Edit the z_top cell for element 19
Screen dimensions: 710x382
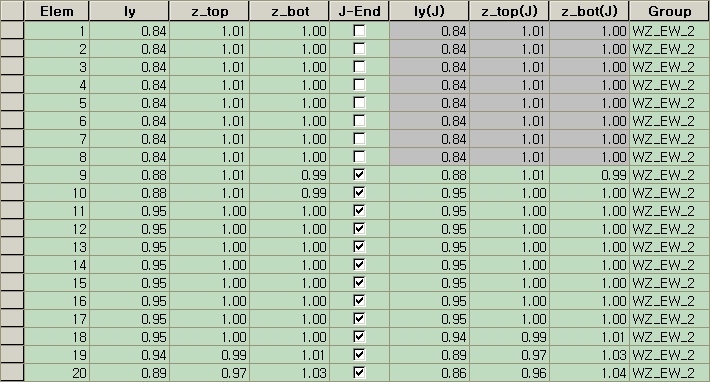point(209,355)
